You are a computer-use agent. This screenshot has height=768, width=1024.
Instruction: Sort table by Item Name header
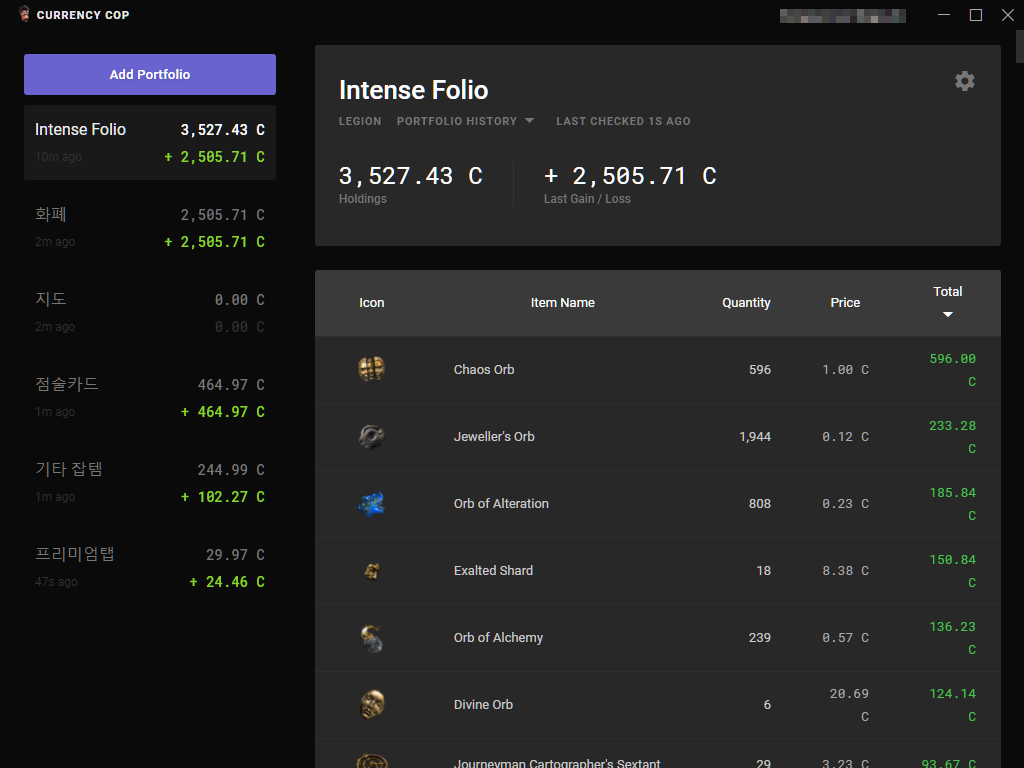(562, 302)
